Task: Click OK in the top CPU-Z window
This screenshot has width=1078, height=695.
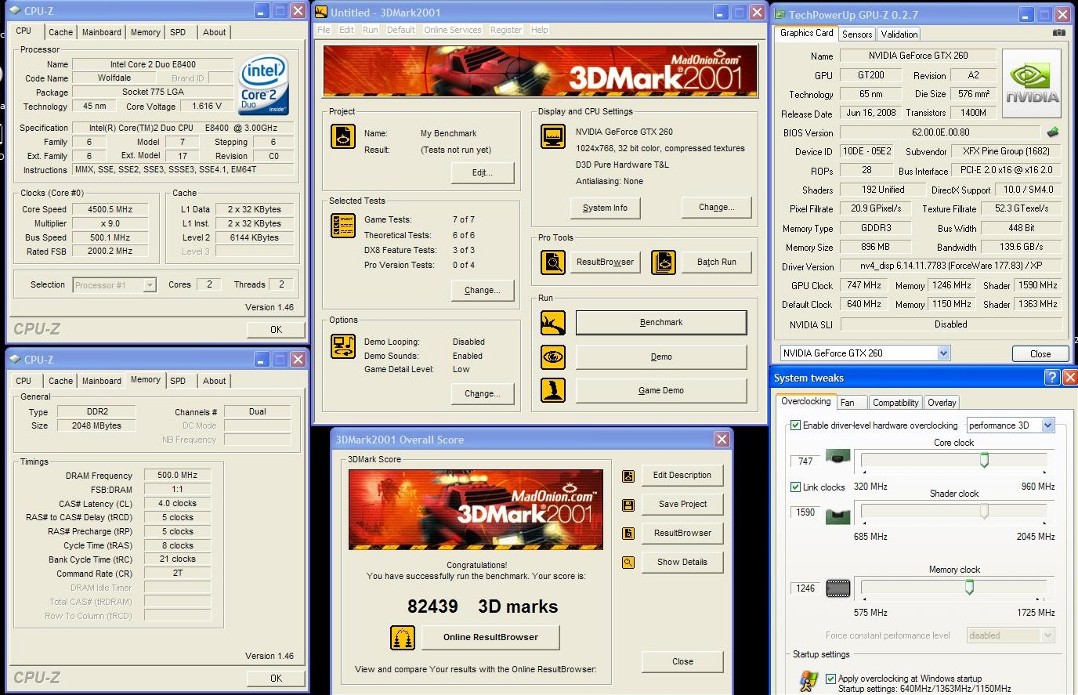Action: 276,329
